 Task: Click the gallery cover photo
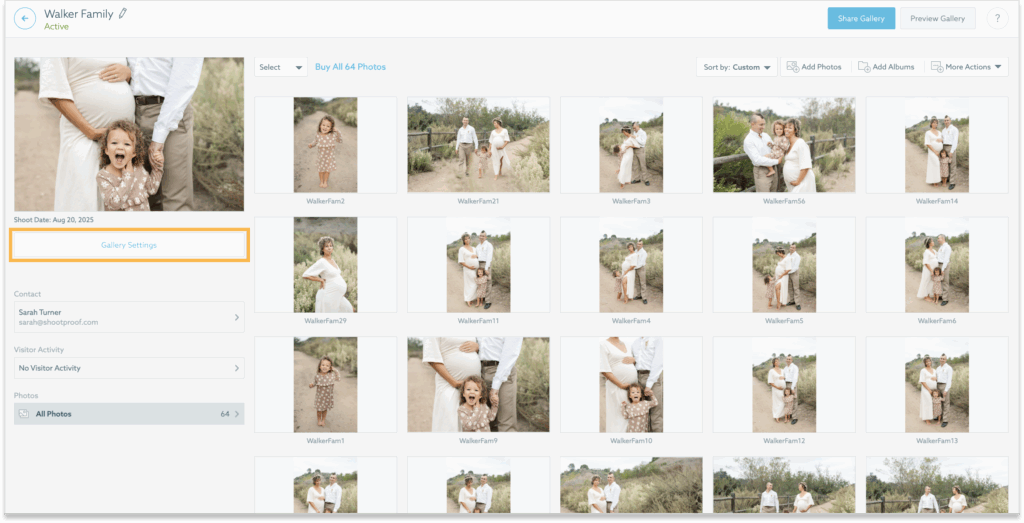(129, 134)
